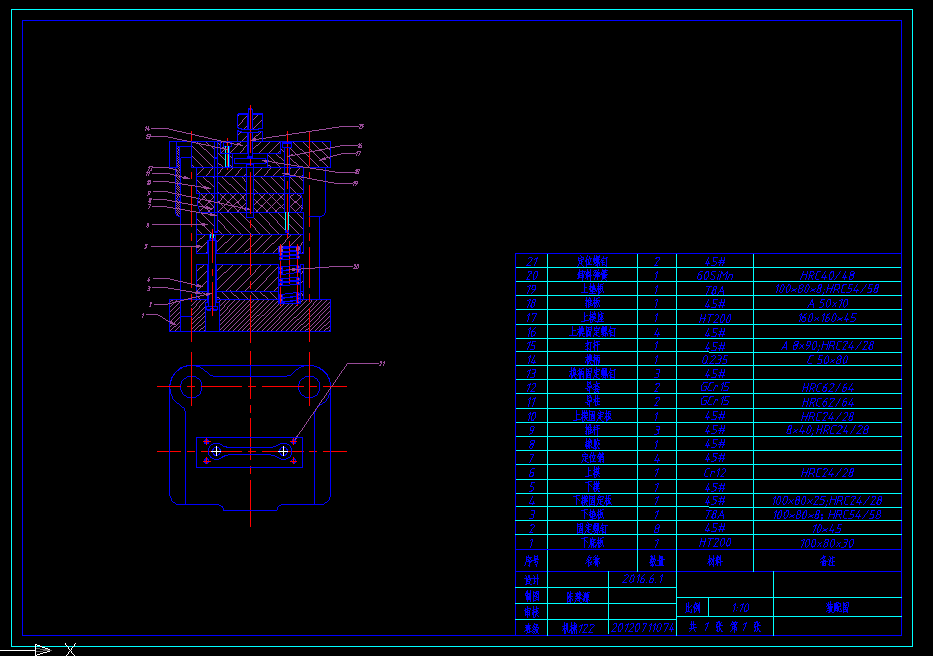Click the Q235 material cell
The image size is (933, 656).
[715, 360]
